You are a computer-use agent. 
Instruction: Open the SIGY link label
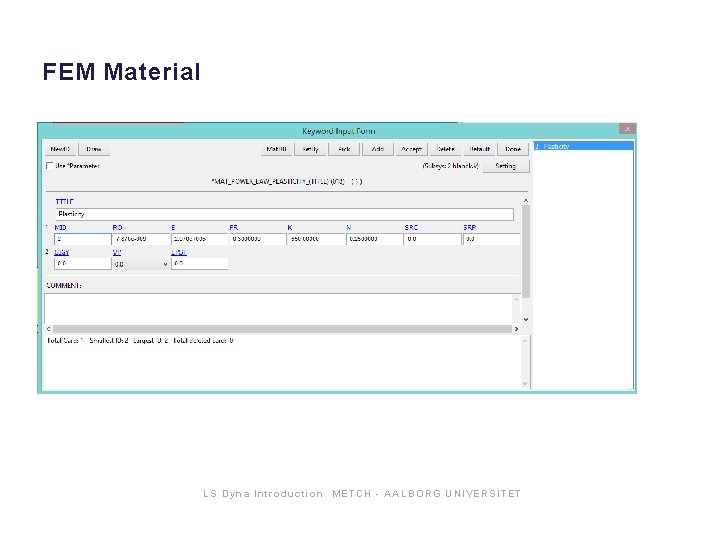[62, 252]
